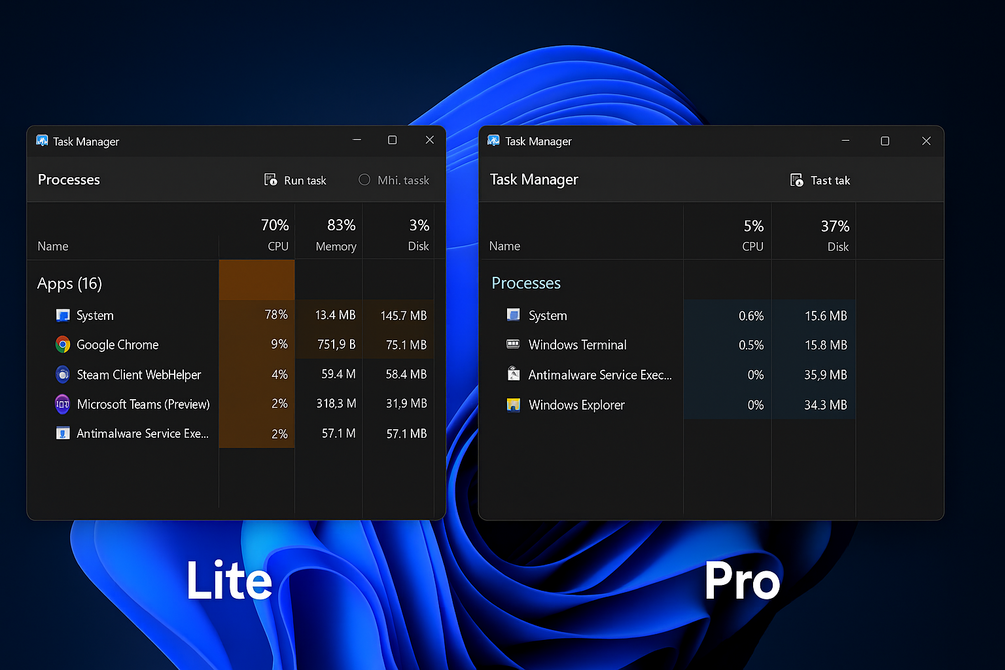
Task: Click the Run task icon in Lite window
Action: [x=270, y=180]
